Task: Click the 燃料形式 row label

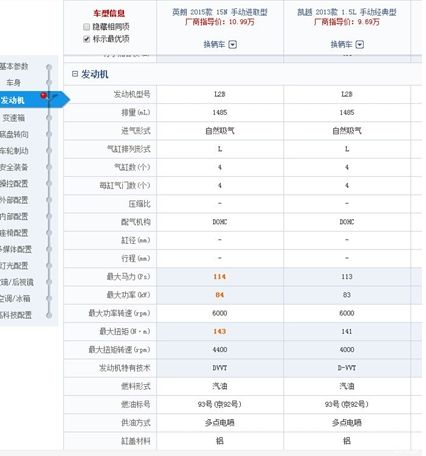Action: [x=136, y=386]
